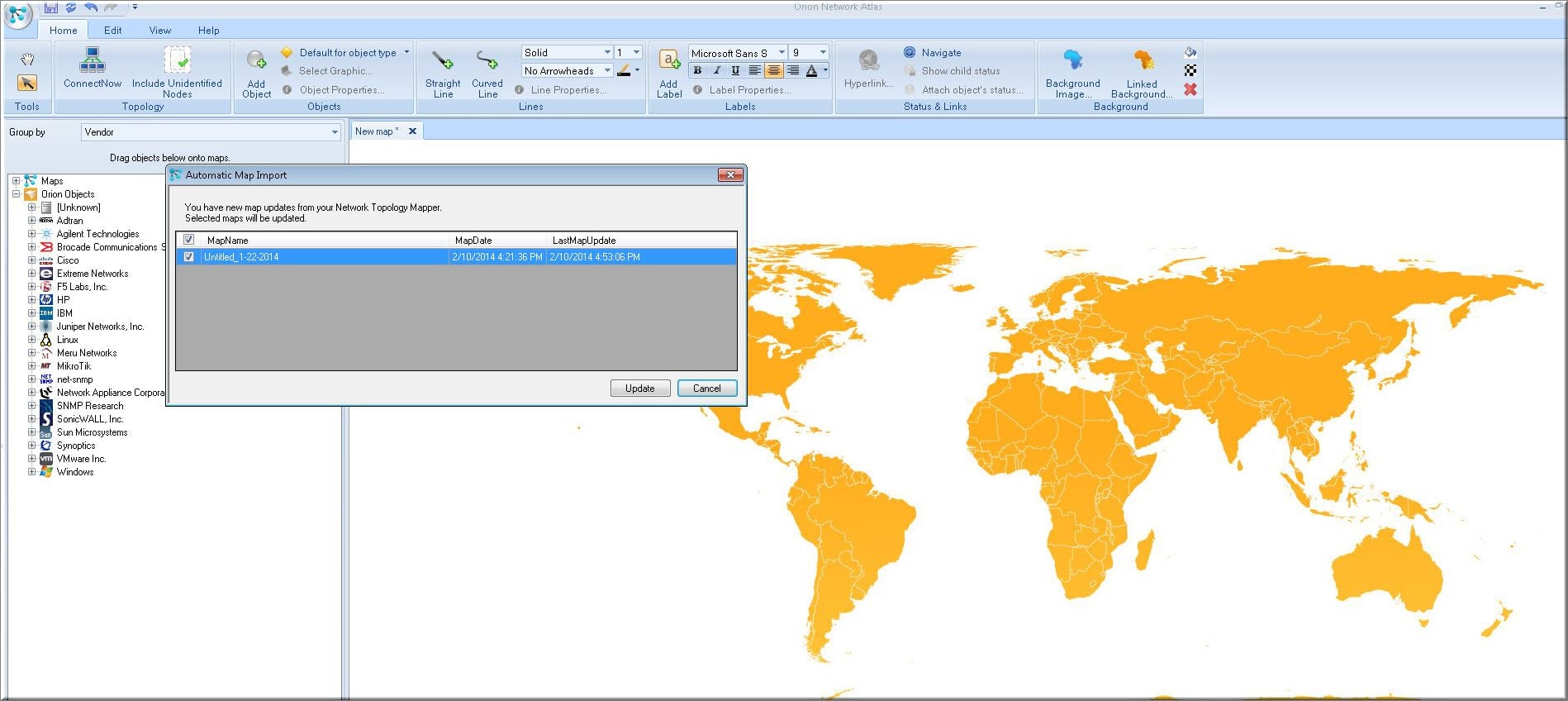Sort by the MapDate column header
Viewport: 1568px width, 701px height.
(498, 241)
